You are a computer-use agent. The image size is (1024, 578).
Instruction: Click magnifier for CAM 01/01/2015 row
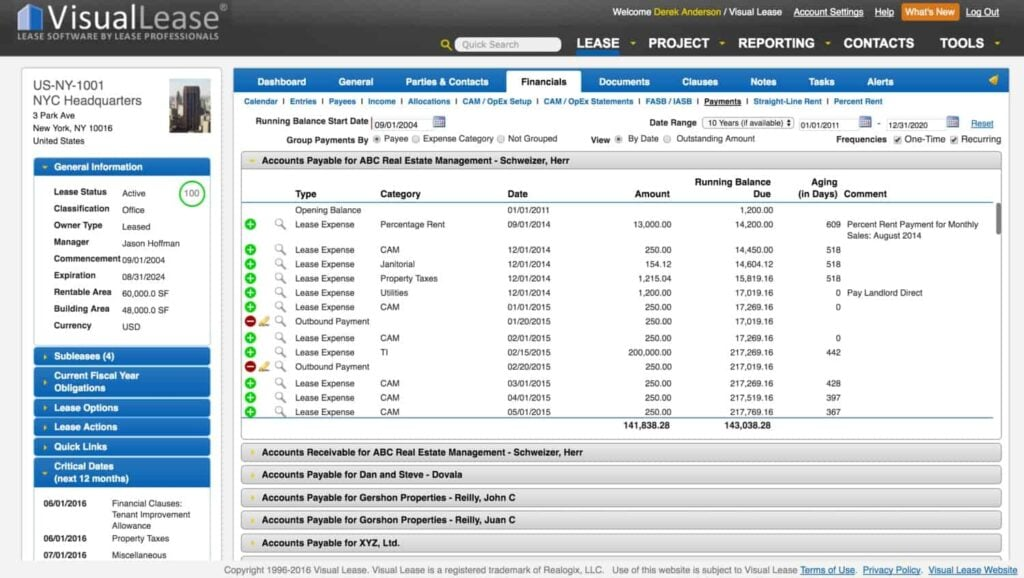(280, 307)
